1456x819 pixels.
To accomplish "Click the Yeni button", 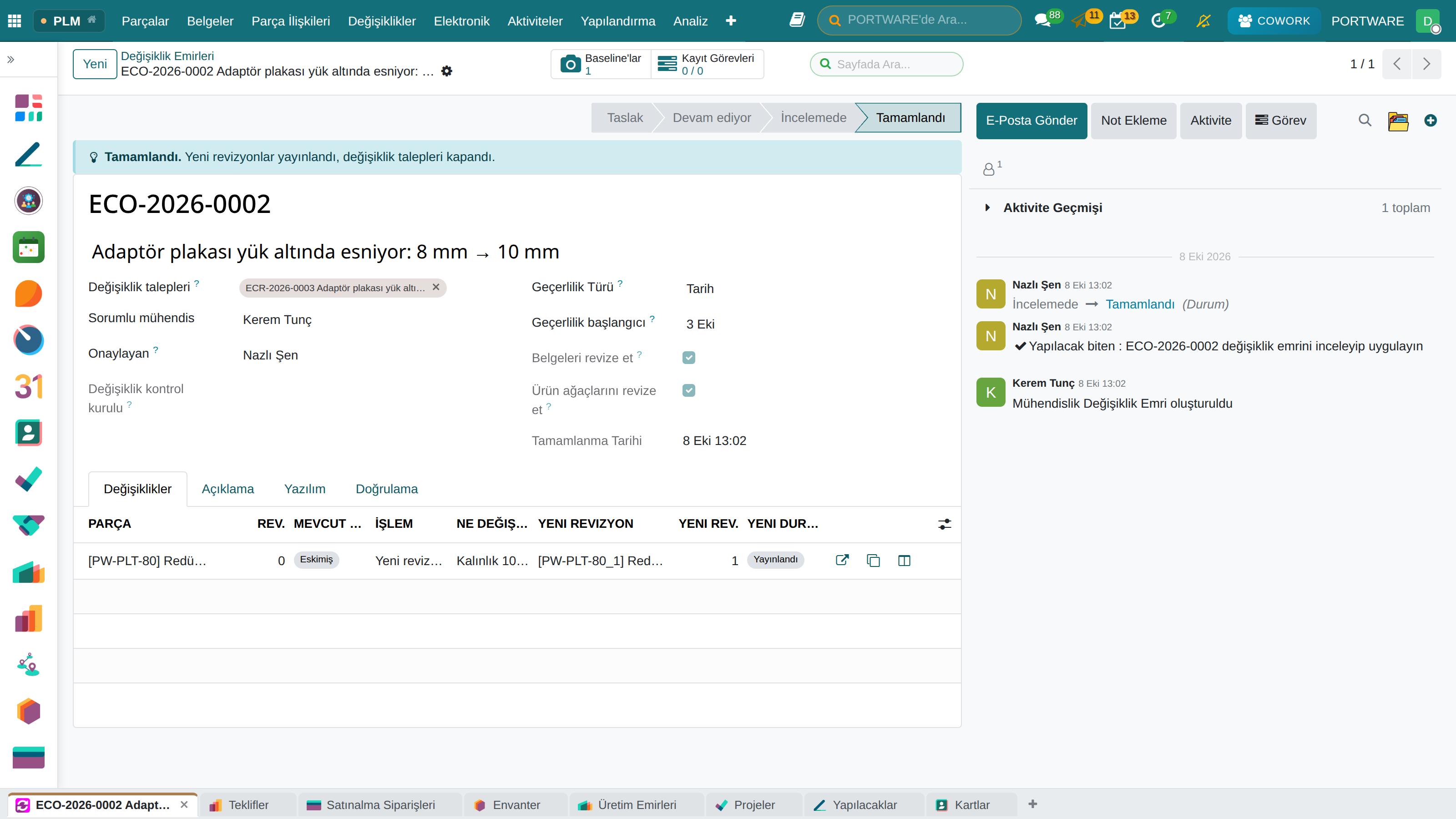I will pos(95,64).
